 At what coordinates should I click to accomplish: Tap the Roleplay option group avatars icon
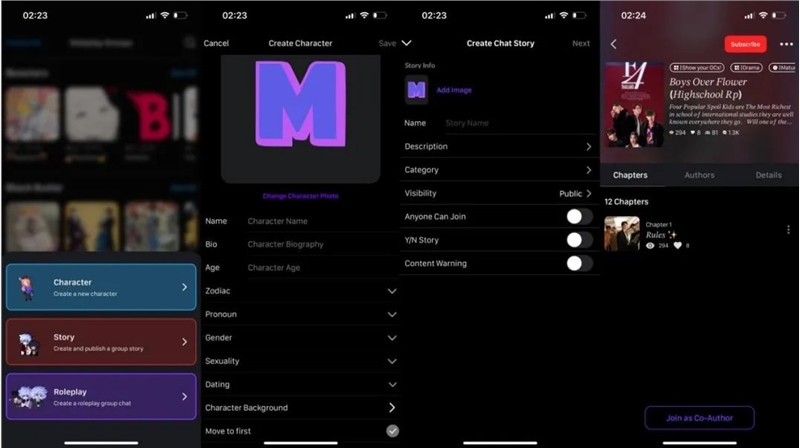tap(27, 396)
